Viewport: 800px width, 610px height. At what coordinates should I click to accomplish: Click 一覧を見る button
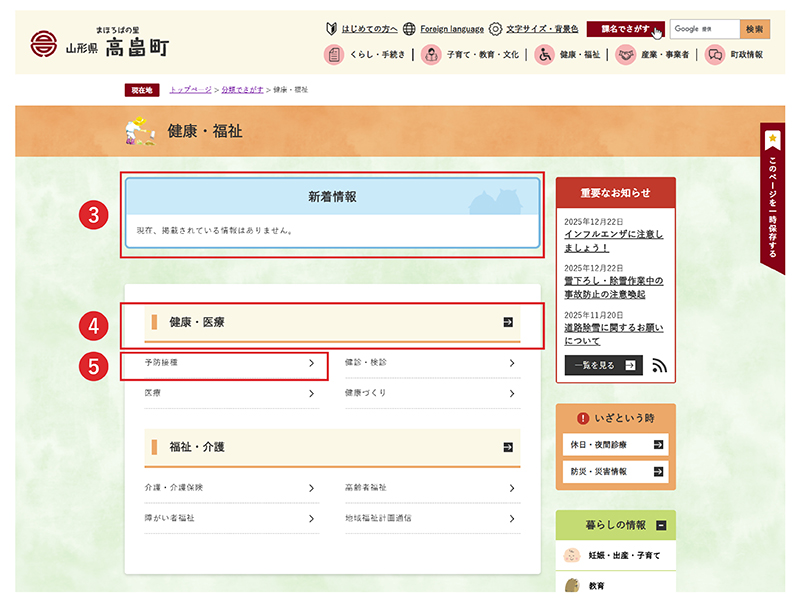pos(601,366)
